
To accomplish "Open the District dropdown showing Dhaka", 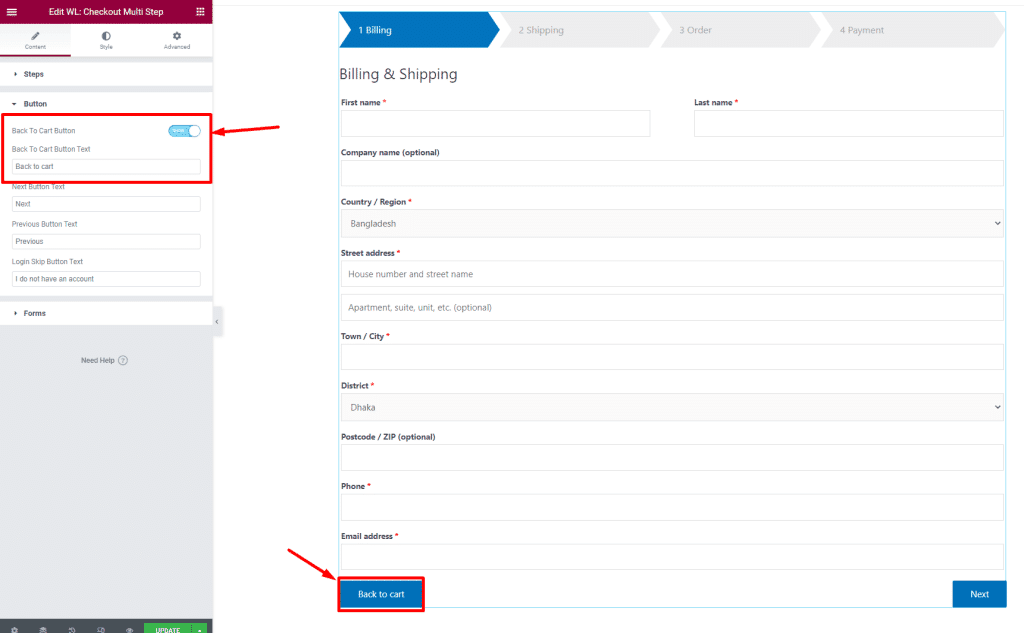I will pyautogui.click(x=671, y=407).
